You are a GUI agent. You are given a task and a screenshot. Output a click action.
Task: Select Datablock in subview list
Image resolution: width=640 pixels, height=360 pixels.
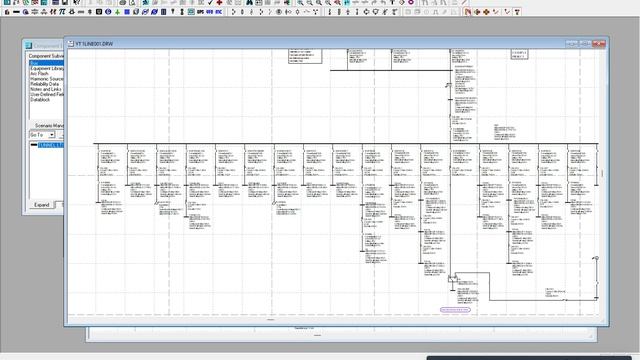pos(40,100)
